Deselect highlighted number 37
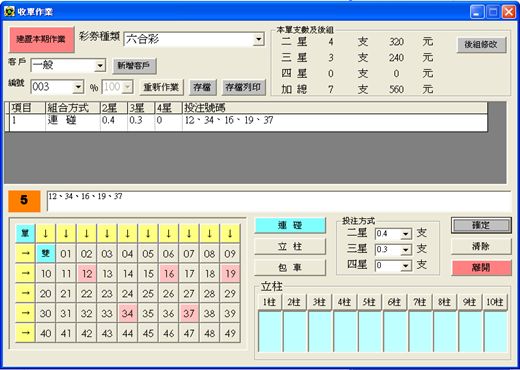This screenshot has width=520, height=370. pyautogui.click(x=189, y=313)
